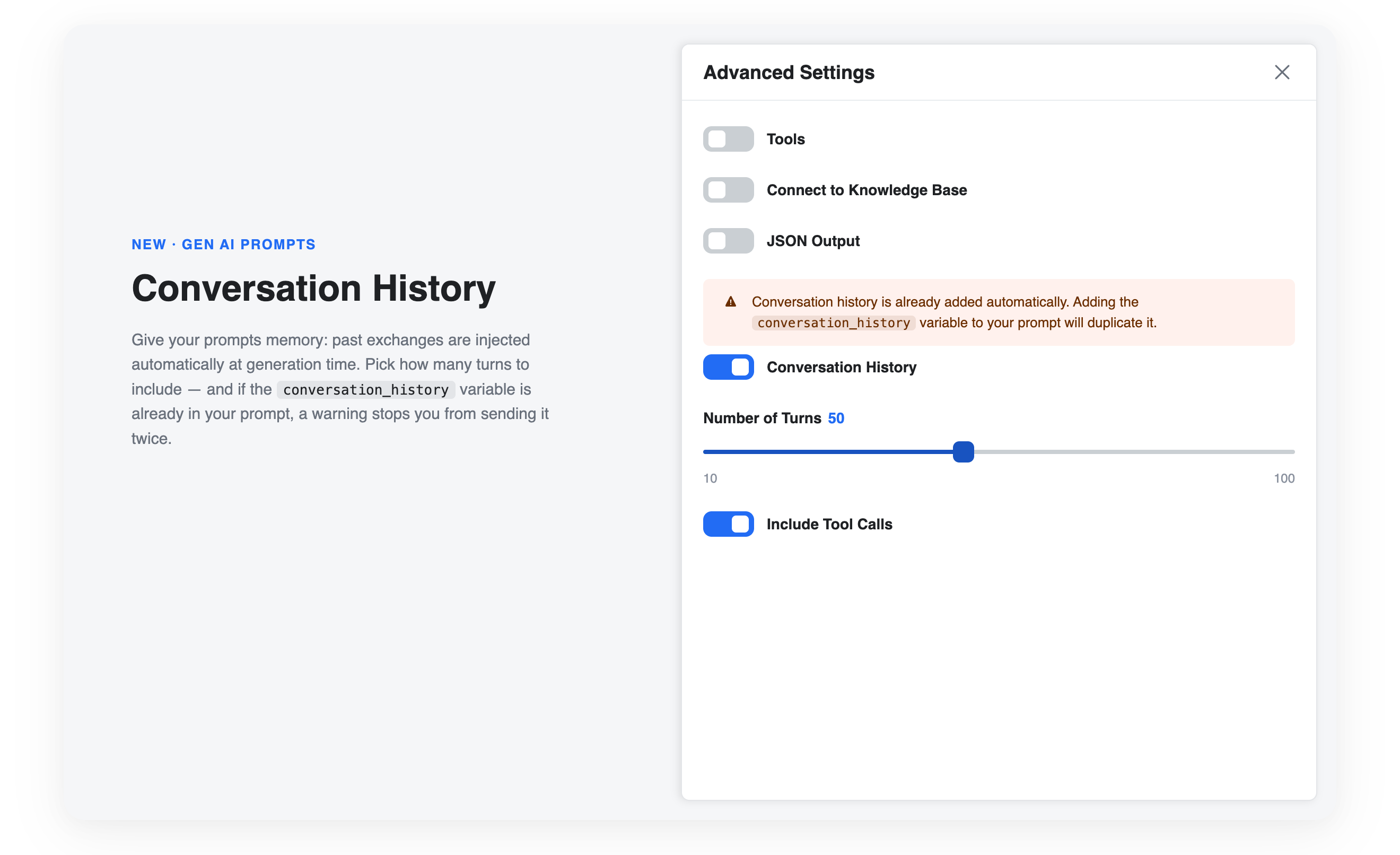This screenshot has width=1400, height=855.
Task: Turn on Connect to Knowledge Base
Action: (728, 190)
